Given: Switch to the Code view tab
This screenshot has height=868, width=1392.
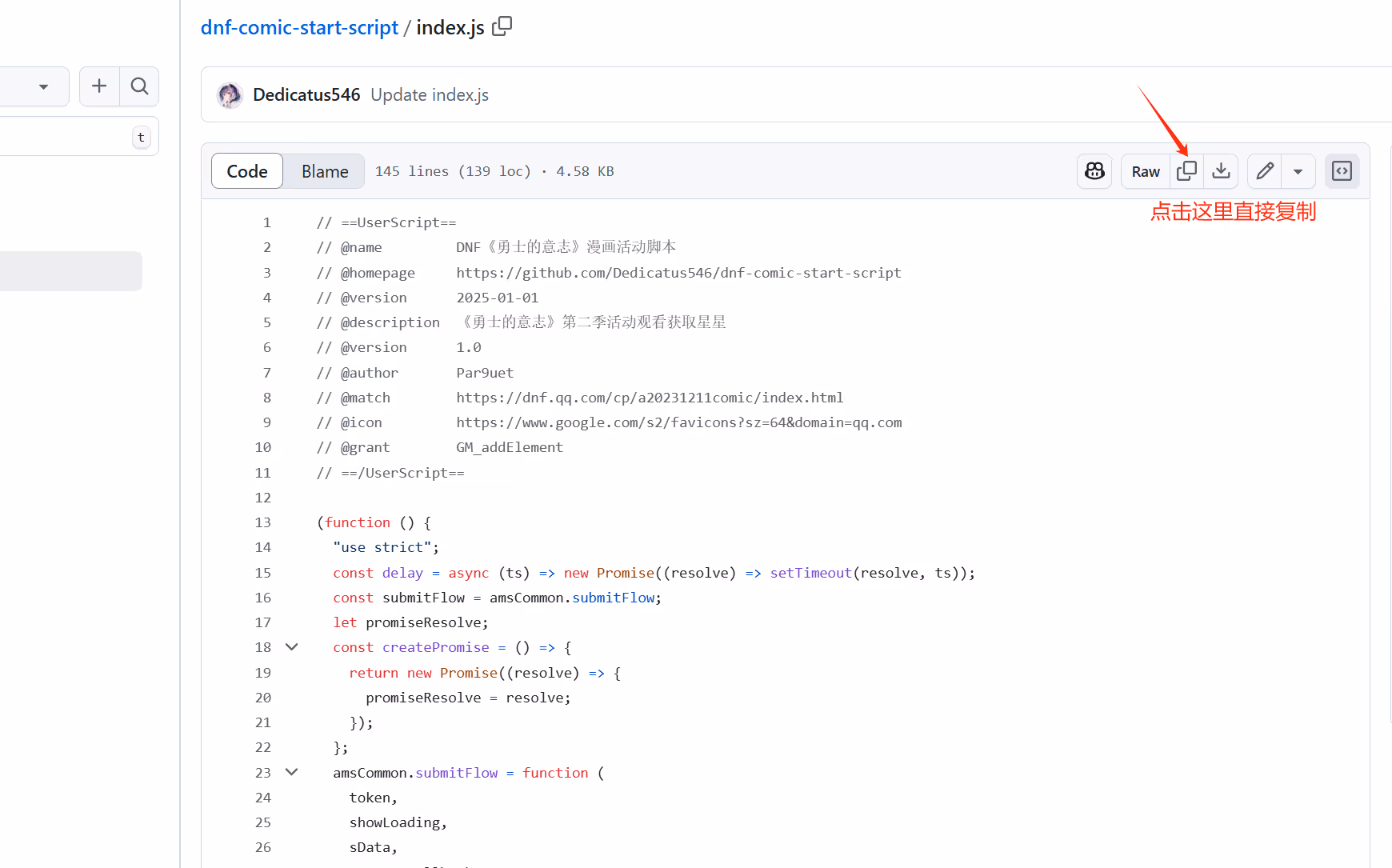Looking at the screenshot, I should point(247,171).
